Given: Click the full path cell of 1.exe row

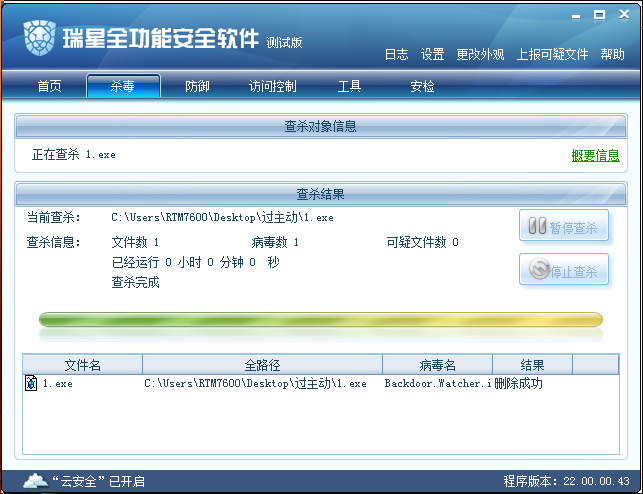Looking at the screenshot, I should pos(255,383).
